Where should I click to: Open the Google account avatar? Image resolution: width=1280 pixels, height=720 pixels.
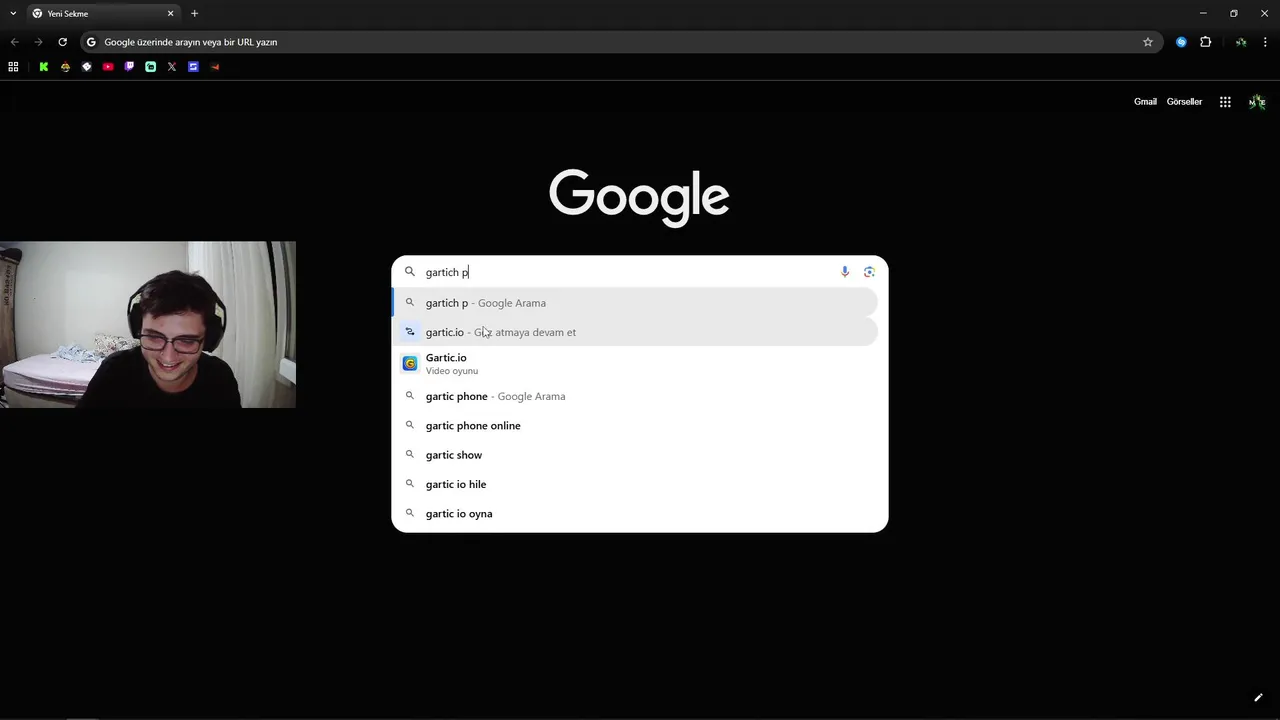coord(1257,102)
